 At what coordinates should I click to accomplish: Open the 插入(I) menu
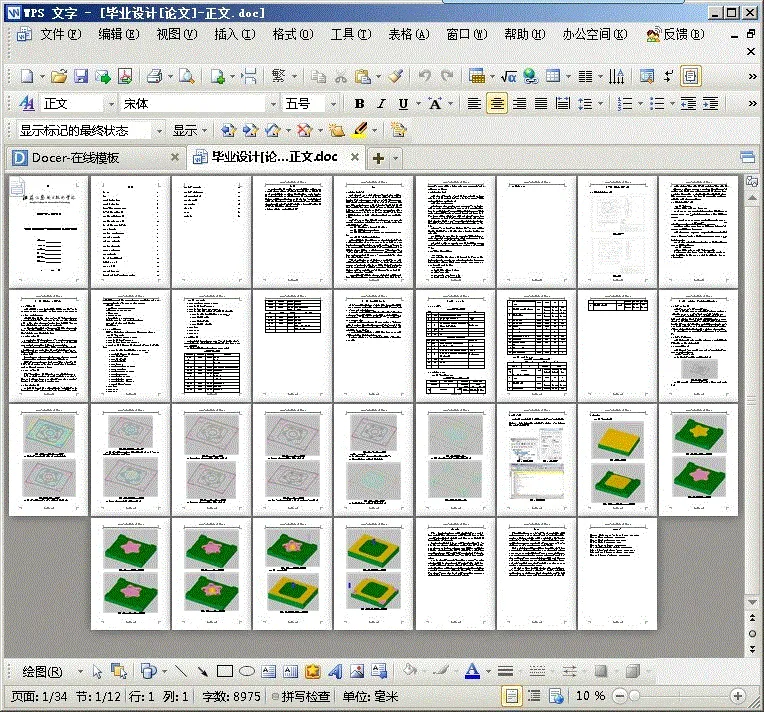pos(234,34)
